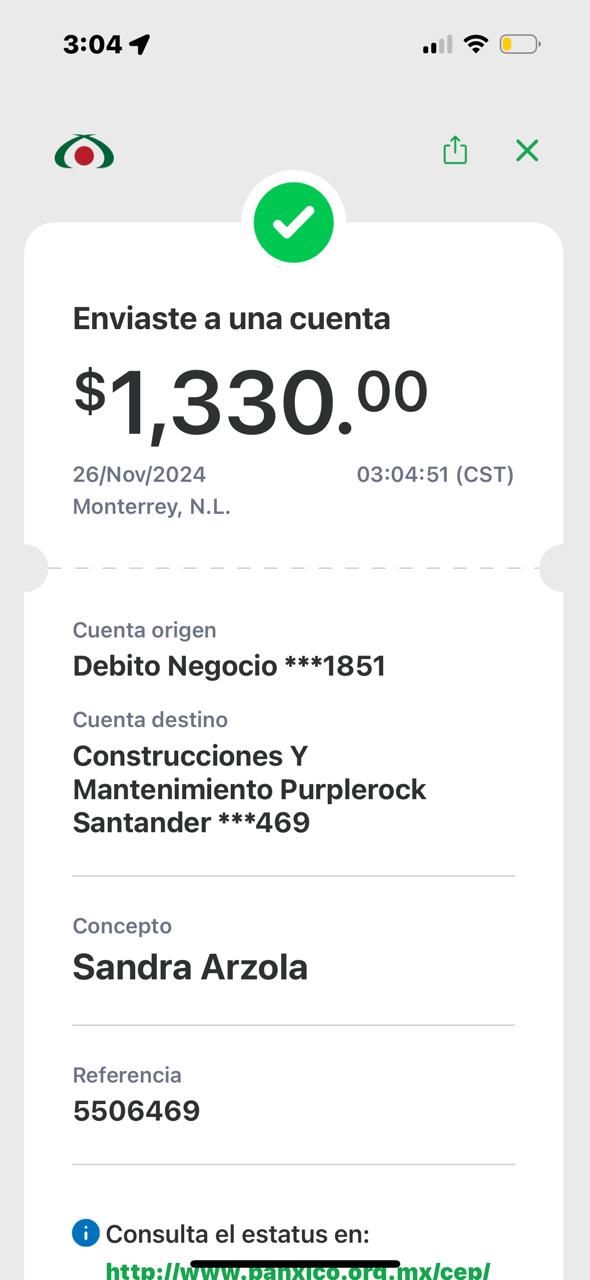Open the banxico.org.mx/cep link

click(x=298, y=1270)
